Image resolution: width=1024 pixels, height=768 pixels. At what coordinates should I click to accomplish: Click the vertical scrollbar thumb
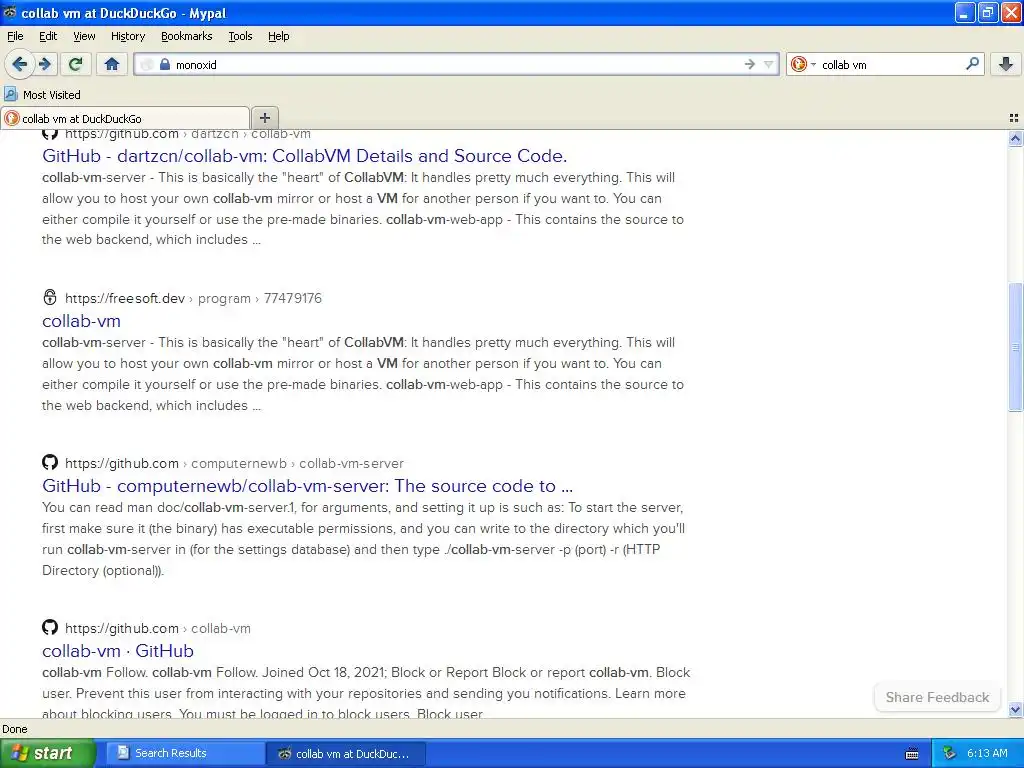1015,347
